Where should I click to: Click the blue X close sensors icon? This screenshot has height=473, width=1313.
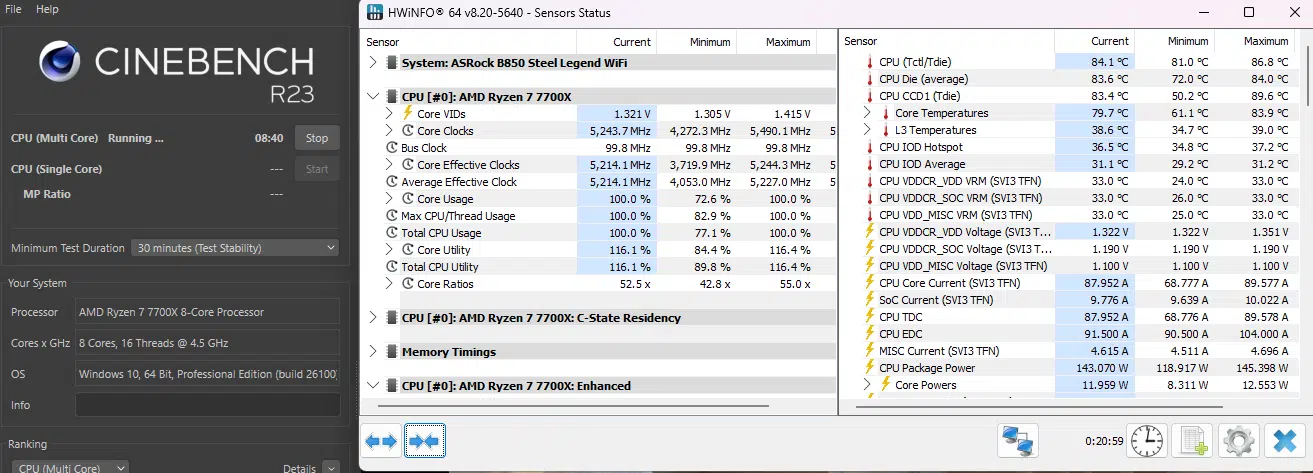pos(1282,440)
